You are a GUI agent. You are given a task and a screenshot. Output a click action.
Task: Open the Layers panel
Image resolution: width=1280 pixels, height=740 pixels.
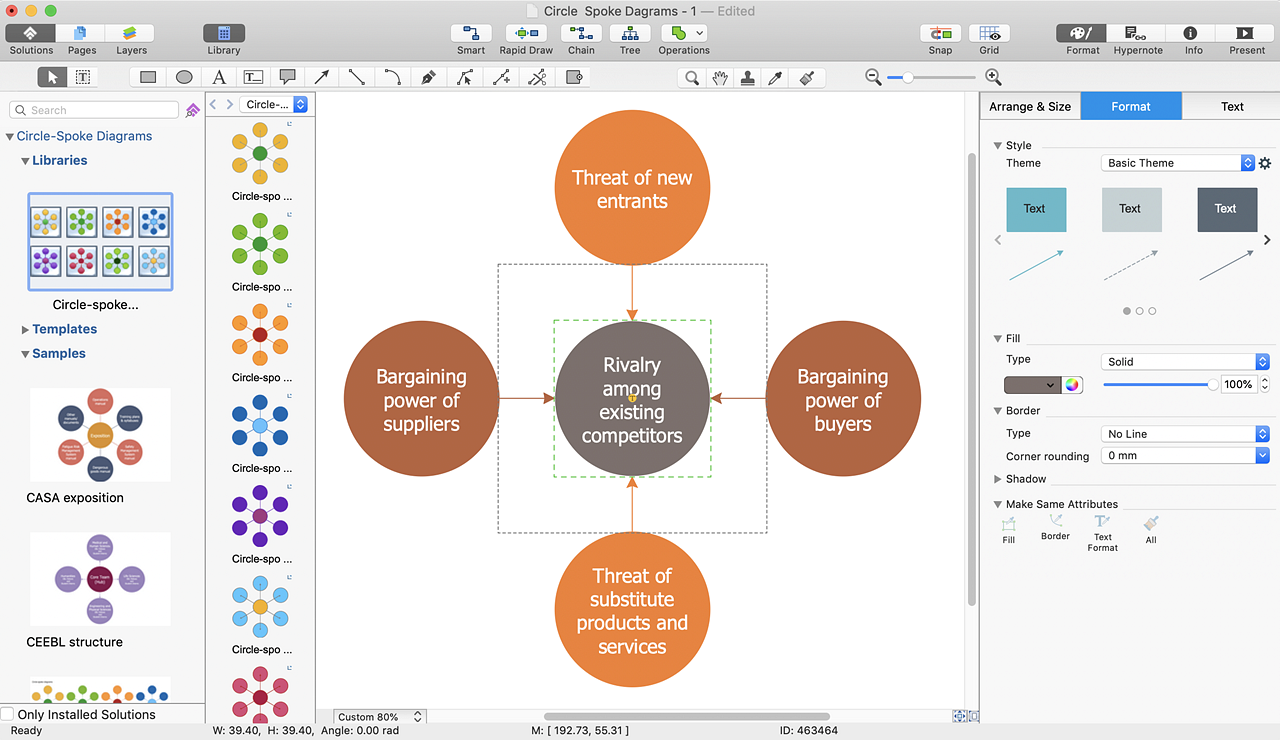point(131,33)
